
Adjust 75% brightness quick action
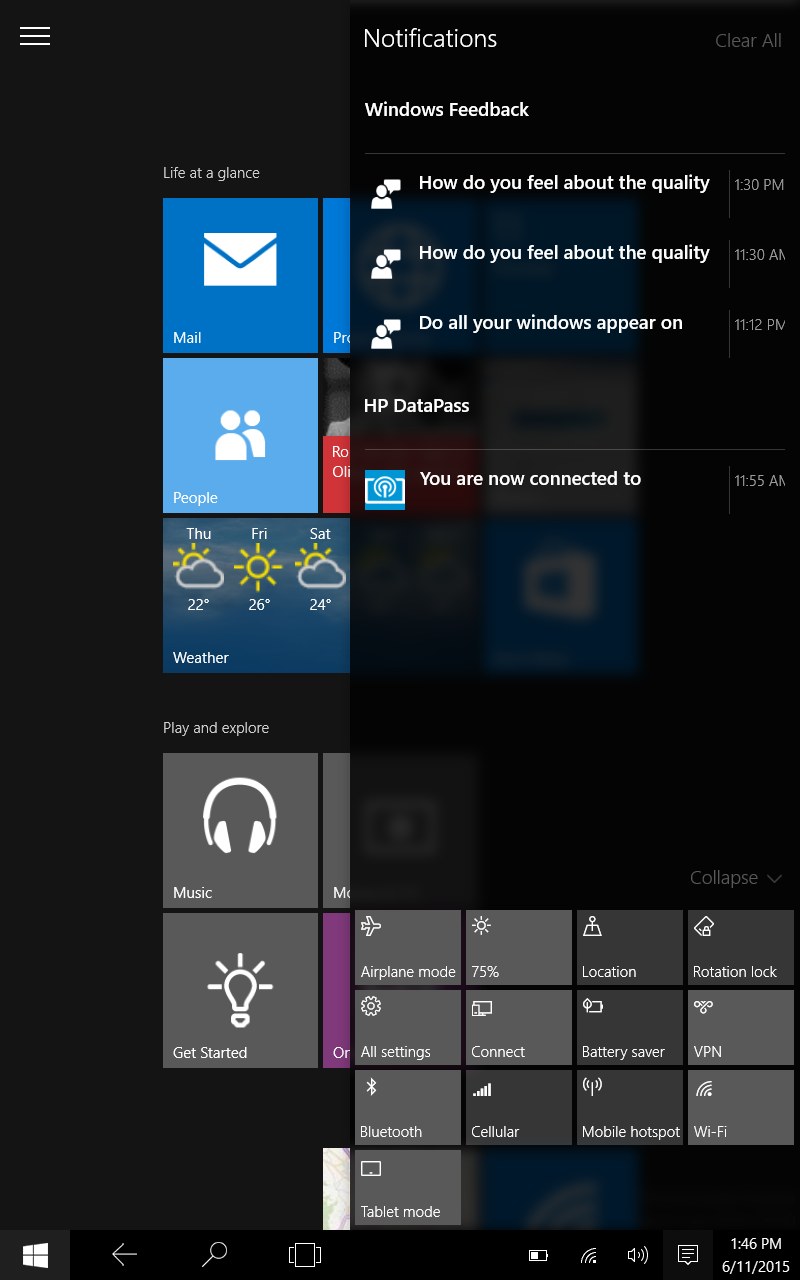[519, 947]
